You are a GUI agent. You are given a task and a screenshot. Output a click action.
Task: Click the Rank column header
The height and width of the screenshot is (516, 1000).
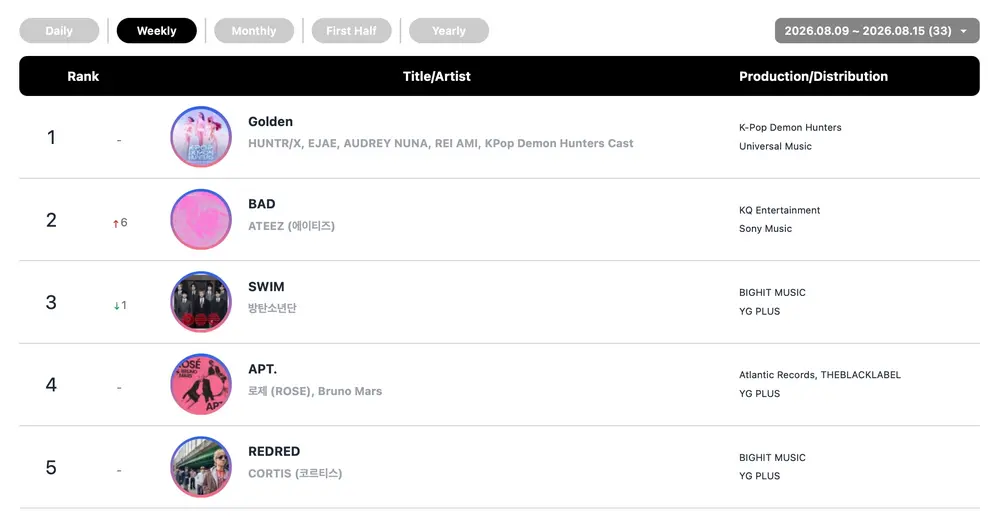tap(83, 77)
